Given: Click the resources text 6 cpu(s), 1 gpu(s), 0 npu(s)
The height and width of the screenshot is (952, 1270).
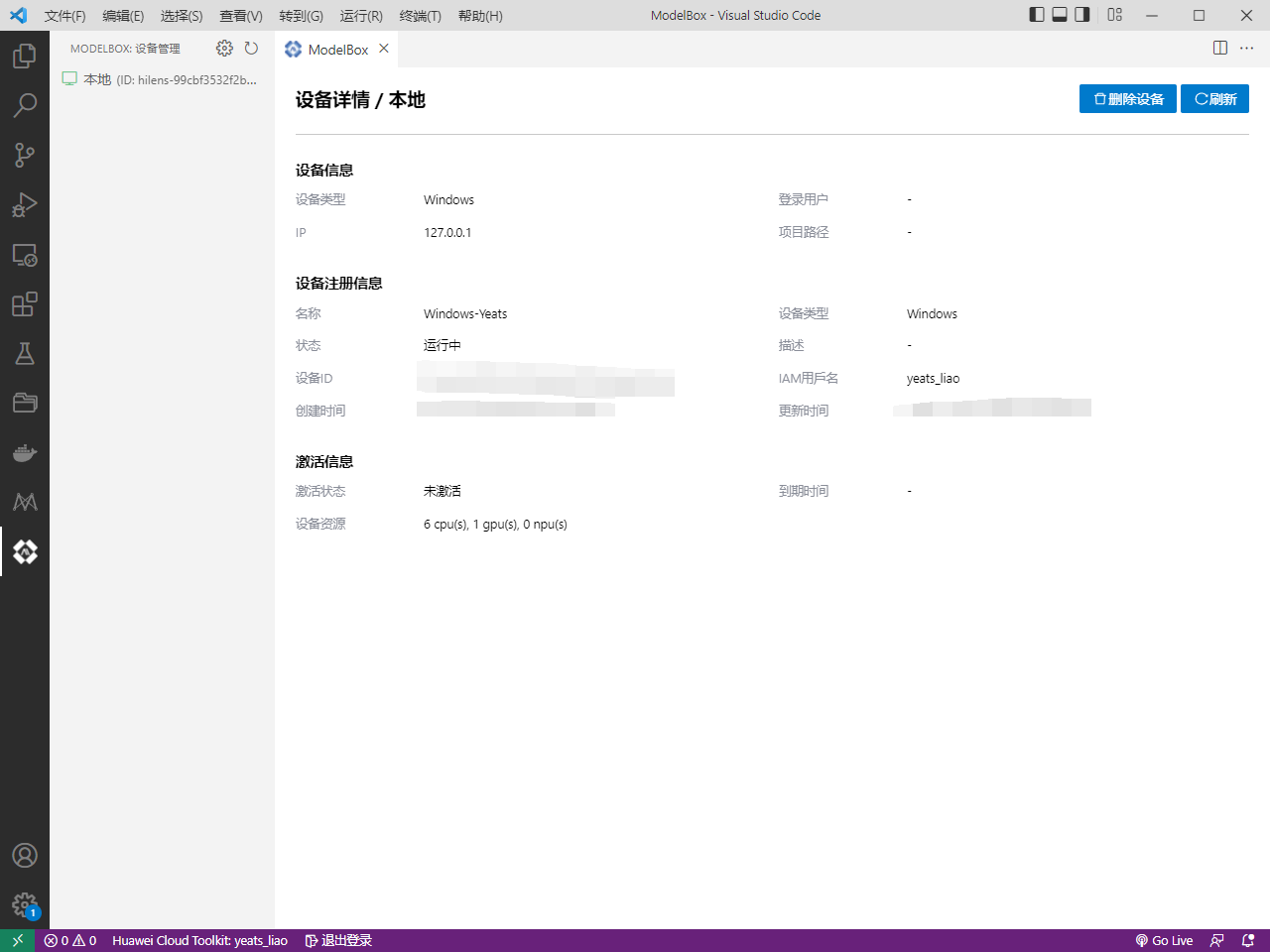Looking at the screenshot, I should click(495, 524).
